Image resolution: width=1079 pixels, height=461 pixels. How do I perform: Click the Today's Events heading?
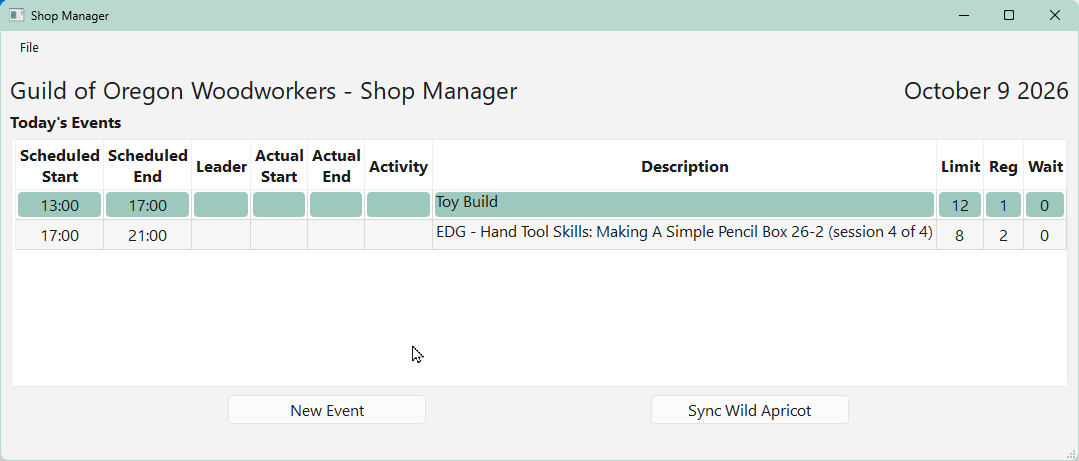pyautogui.click(x=65, y=123)
